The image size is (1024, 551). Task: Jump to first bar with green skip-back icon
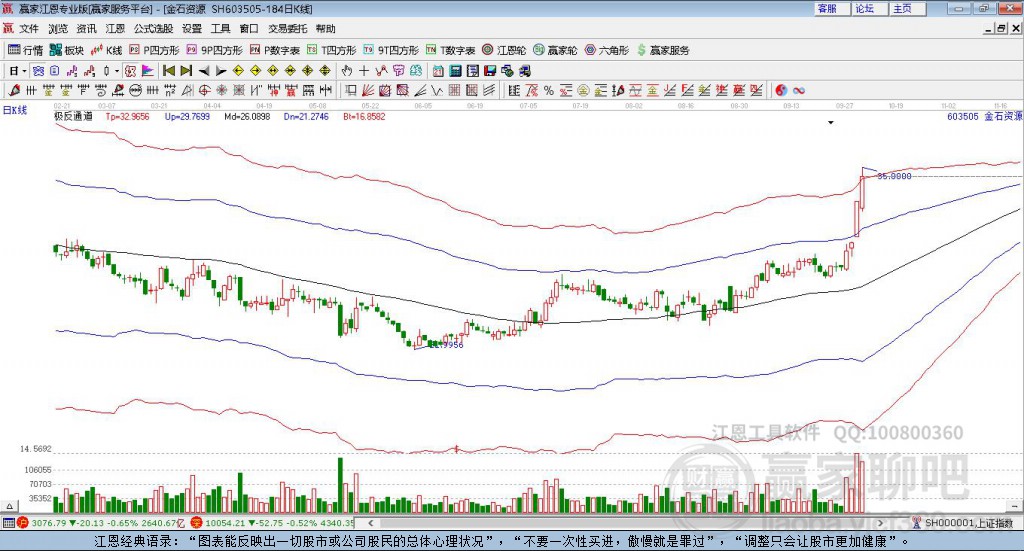tap(168, 71)
